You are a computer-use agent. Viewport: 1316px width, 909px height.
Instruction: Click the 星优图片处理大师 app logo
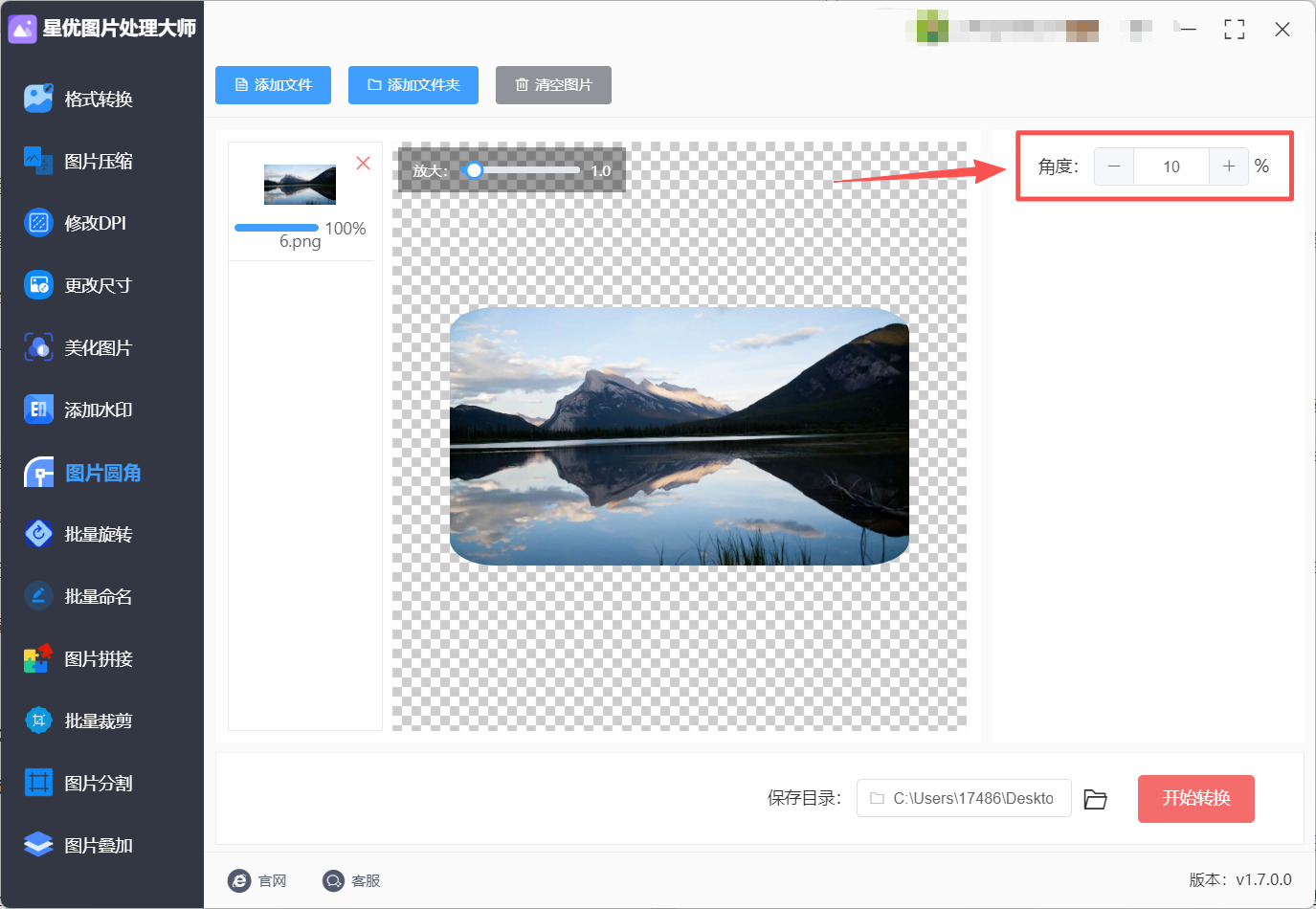pyautogui.click(x=22, y=29)
